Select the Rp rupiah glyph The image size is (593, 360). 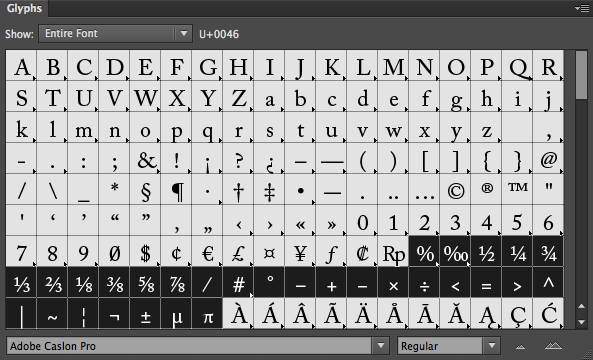(x=394, y=251)
